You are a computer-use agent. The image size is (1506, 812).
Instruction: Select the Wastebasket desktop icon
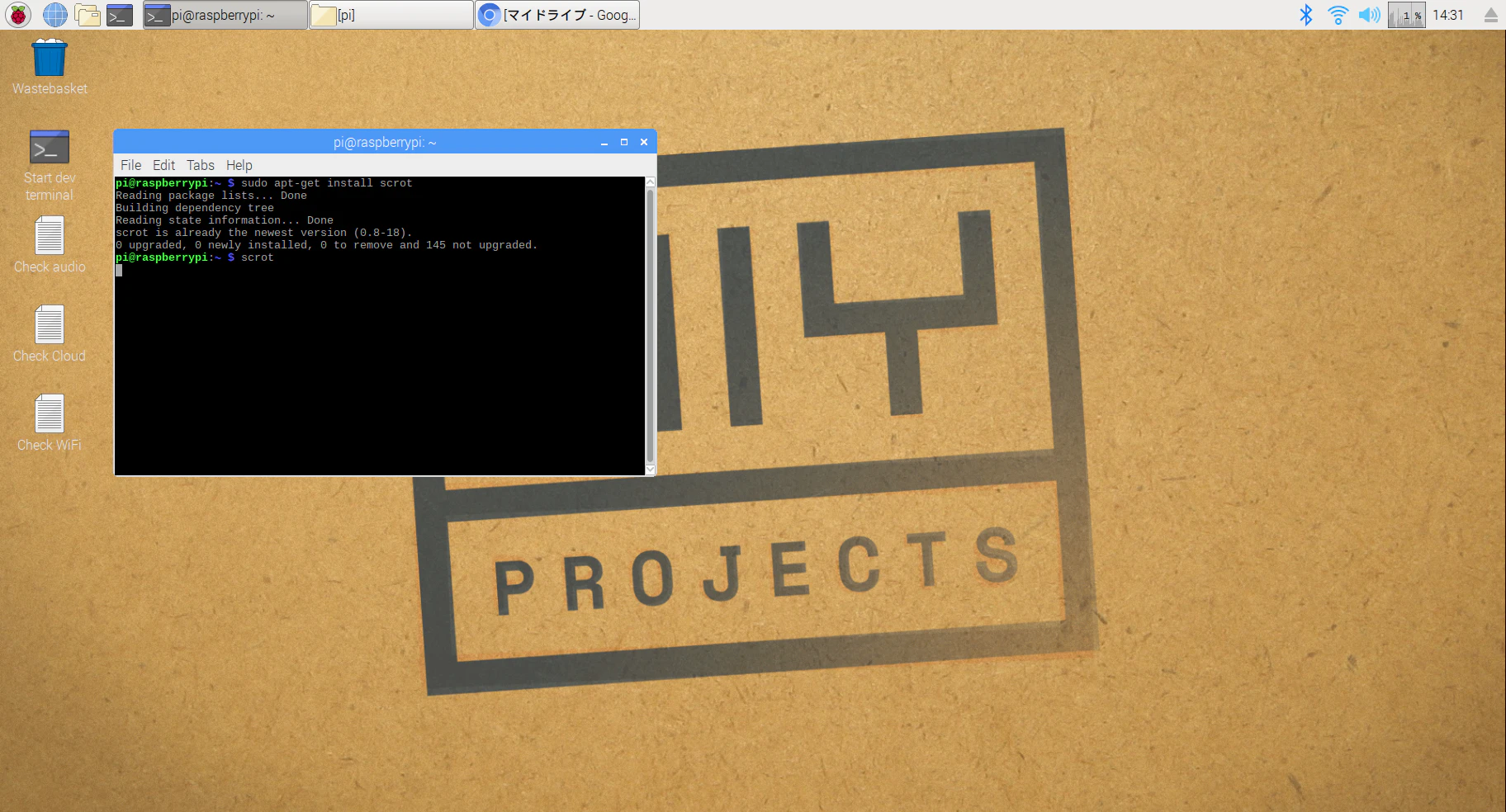click(x=50, y=67)
